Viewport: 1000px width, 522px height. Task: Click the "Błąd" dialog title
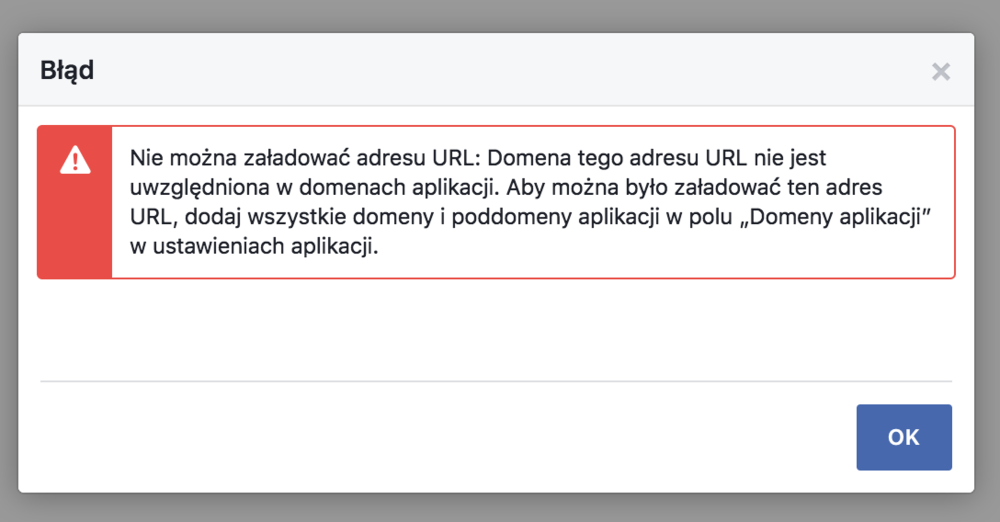(x=67, y=70)
